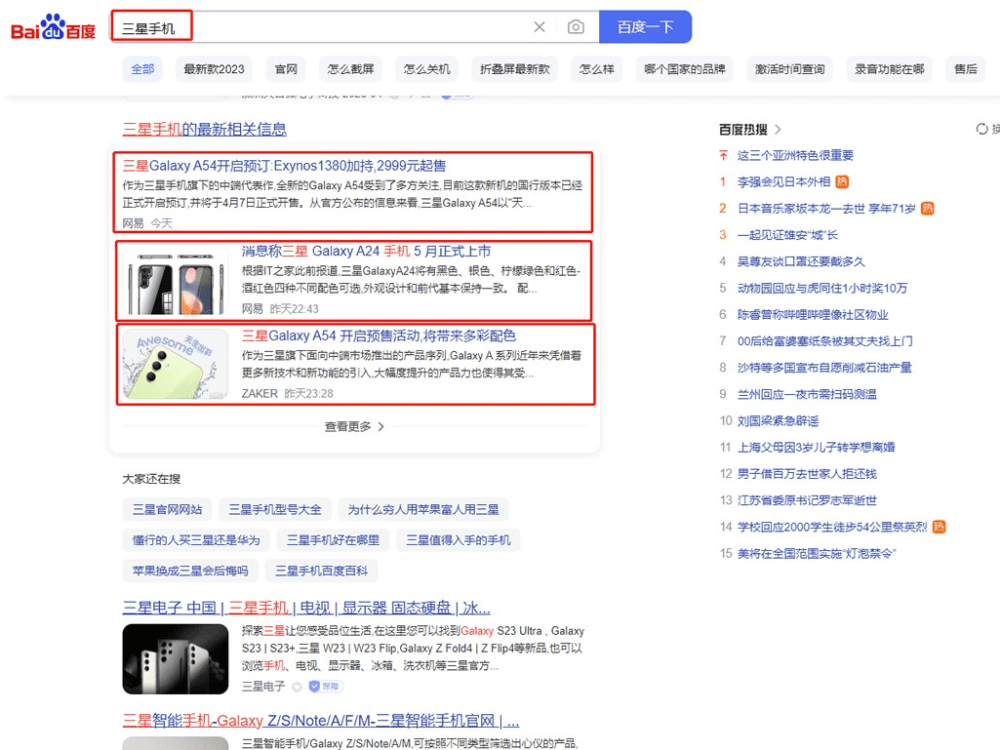Click the 保障 verified shield badge
1000x750 pixels.
[325, 686]
